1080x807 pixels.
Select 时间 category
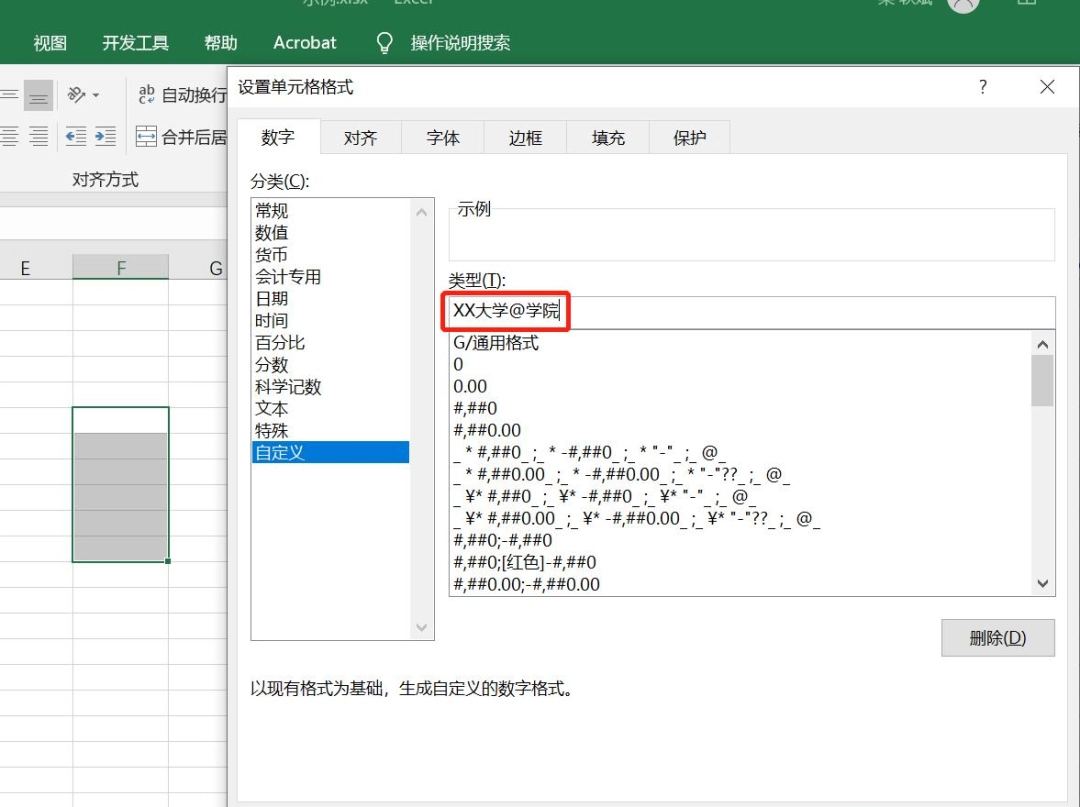tap(331, 321)
